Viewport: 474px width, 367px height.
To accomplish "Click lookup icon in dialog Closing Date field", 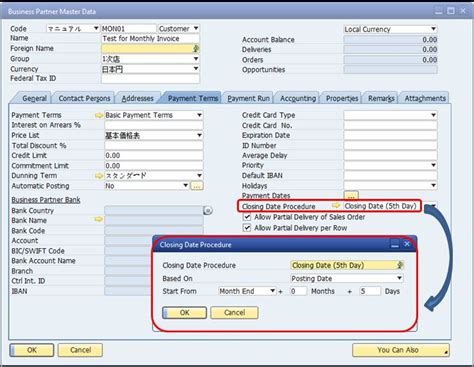I will [x=400, y=265].
